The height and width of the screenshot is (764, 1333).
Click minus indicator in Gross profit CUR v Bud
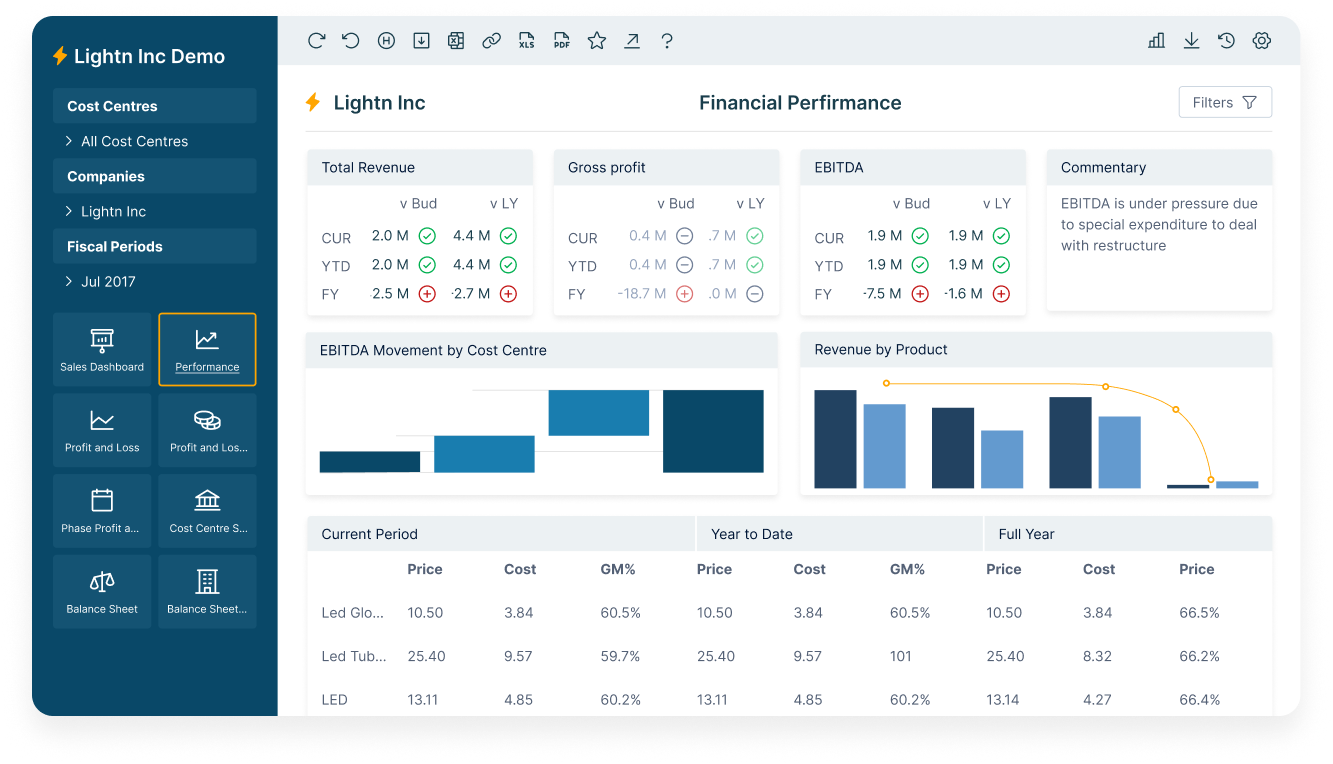pyautogui.click(x=684, y=236)
